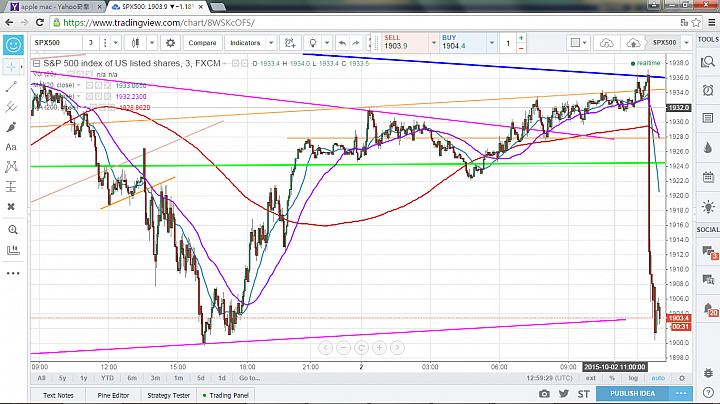Select the pitchfork drawing tool
720x404 pixels.
[11, 107]
